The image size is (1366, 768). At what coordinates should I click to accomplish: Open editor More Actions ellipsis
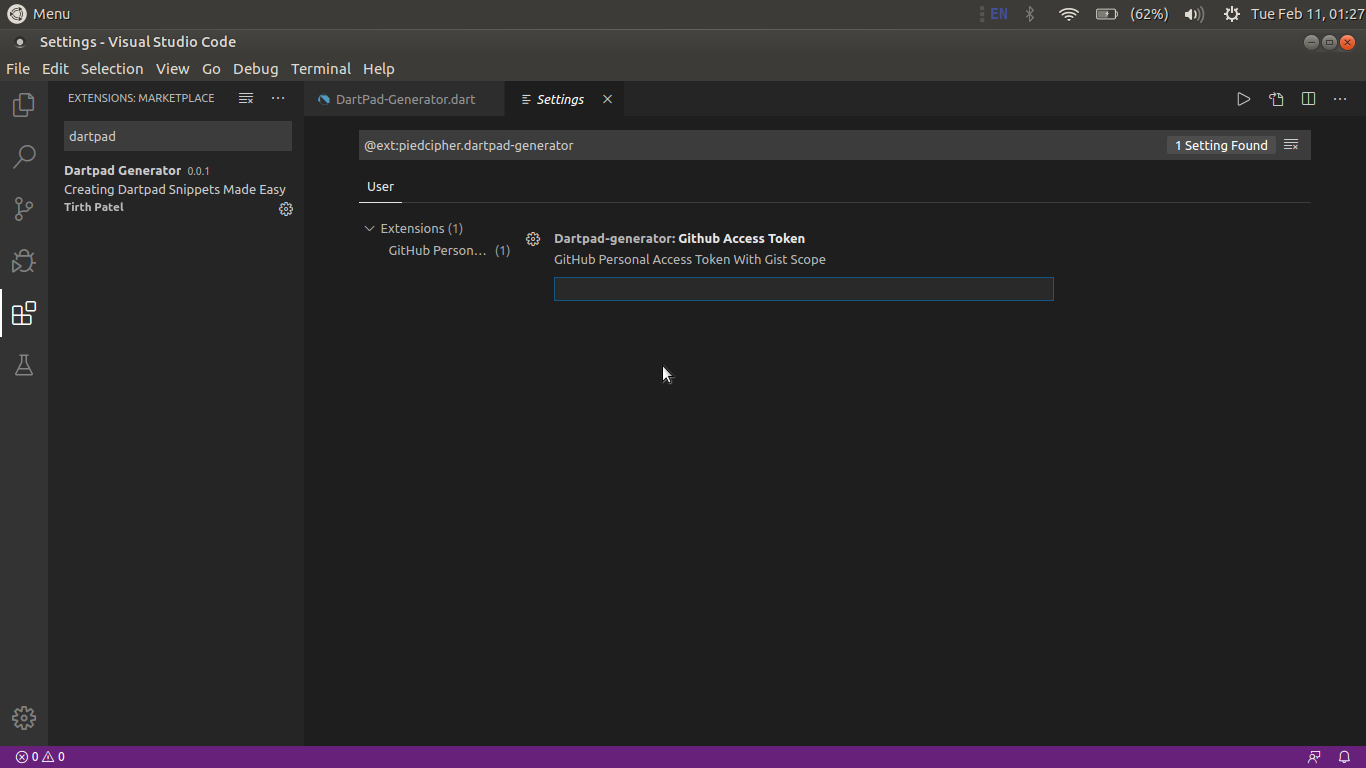pos(1340,99)
